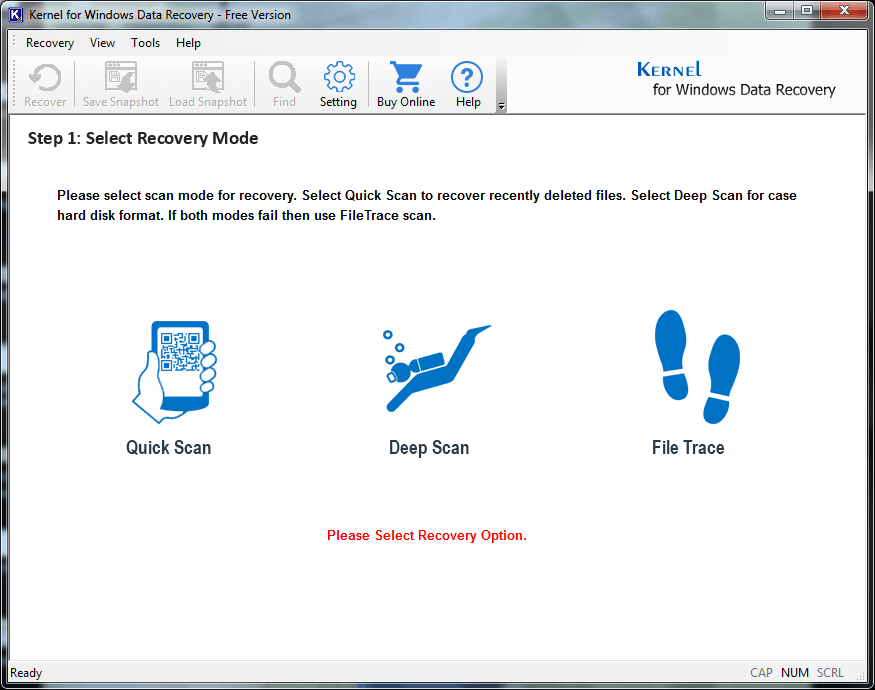The image size is (875, 690).
Task: Grab the window resize grip corner
Action: (860, 675)
